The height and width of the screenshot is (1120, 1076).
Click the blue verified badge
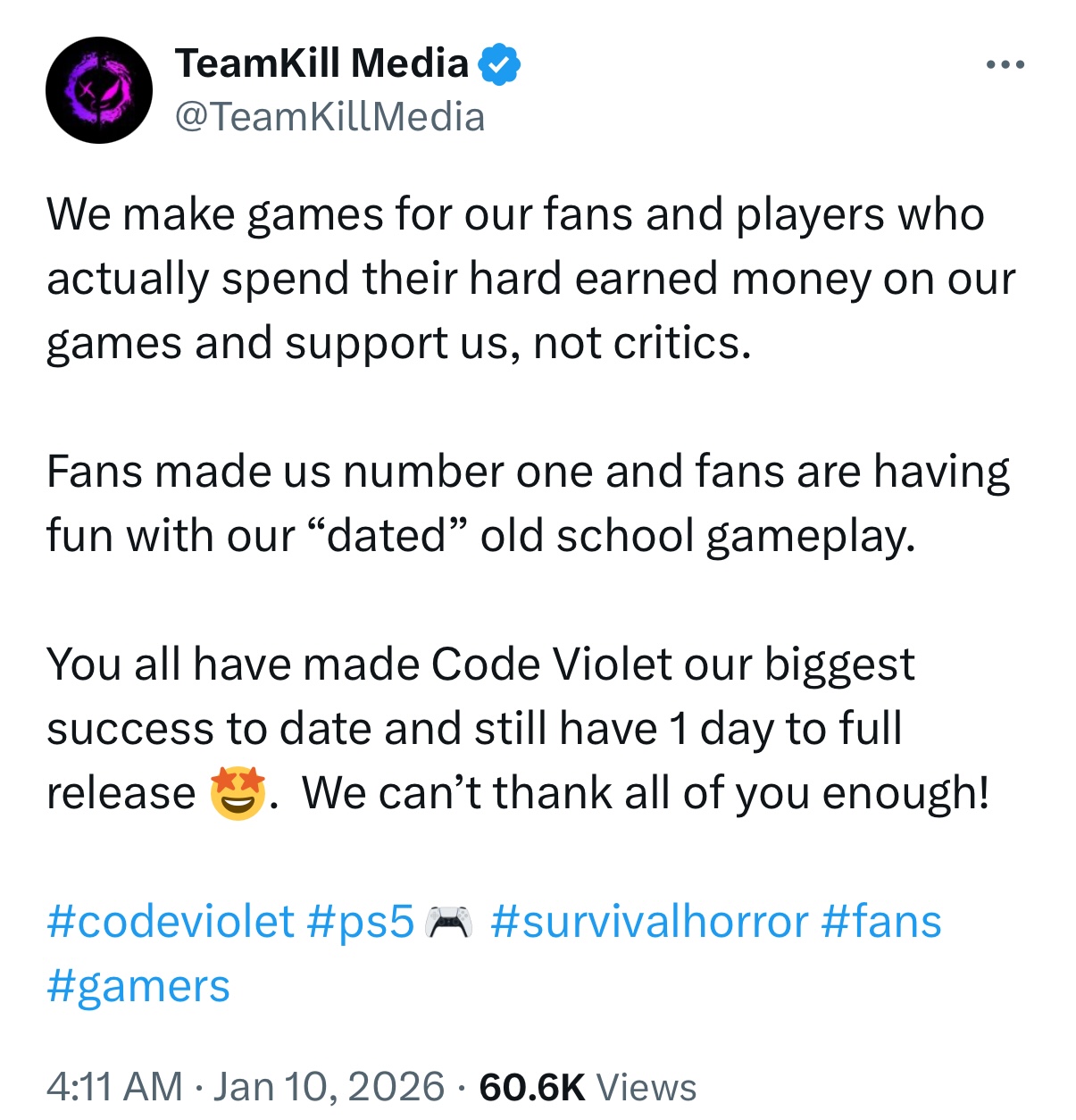499,64
